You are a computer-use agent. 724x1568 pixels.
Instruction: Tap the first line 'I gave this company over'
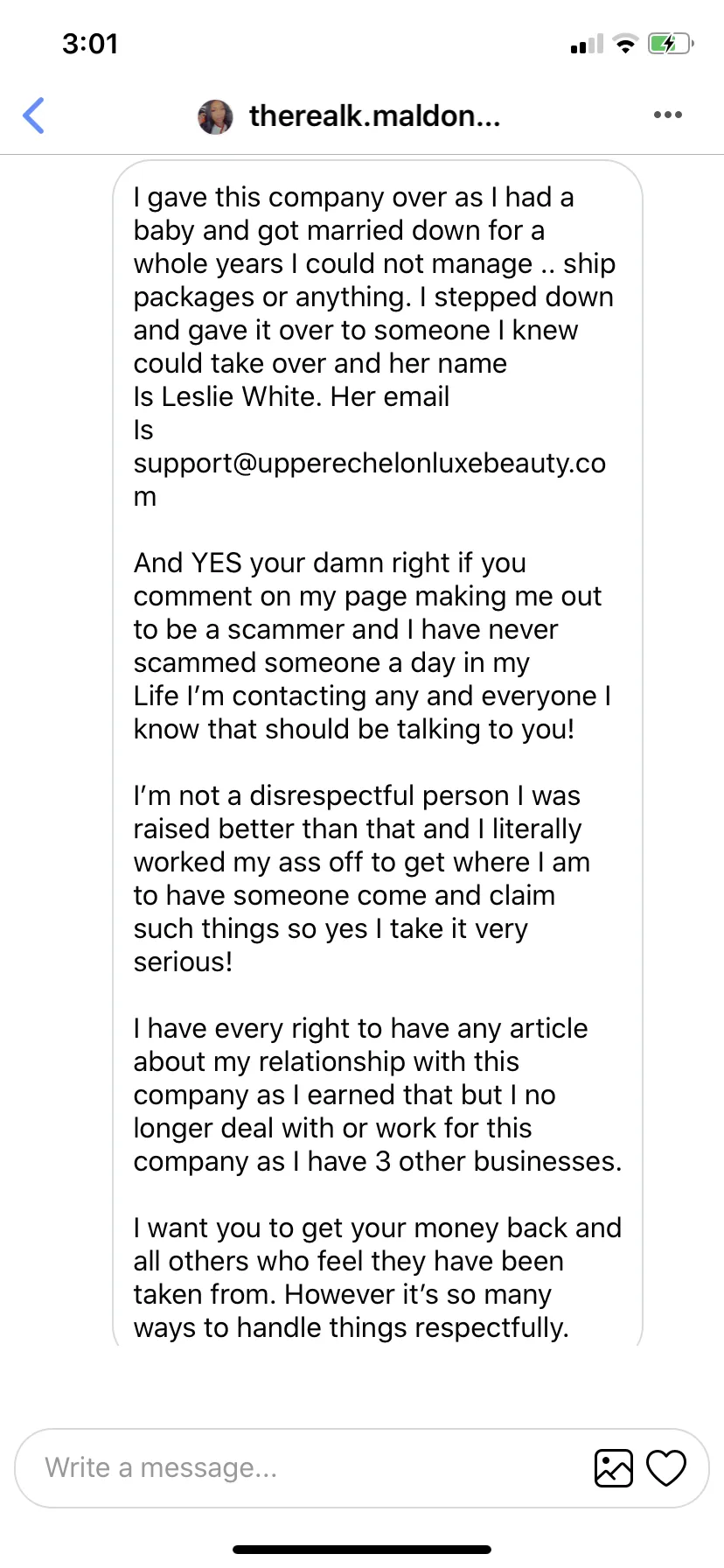pyautogui.click(x=353, y=198)
